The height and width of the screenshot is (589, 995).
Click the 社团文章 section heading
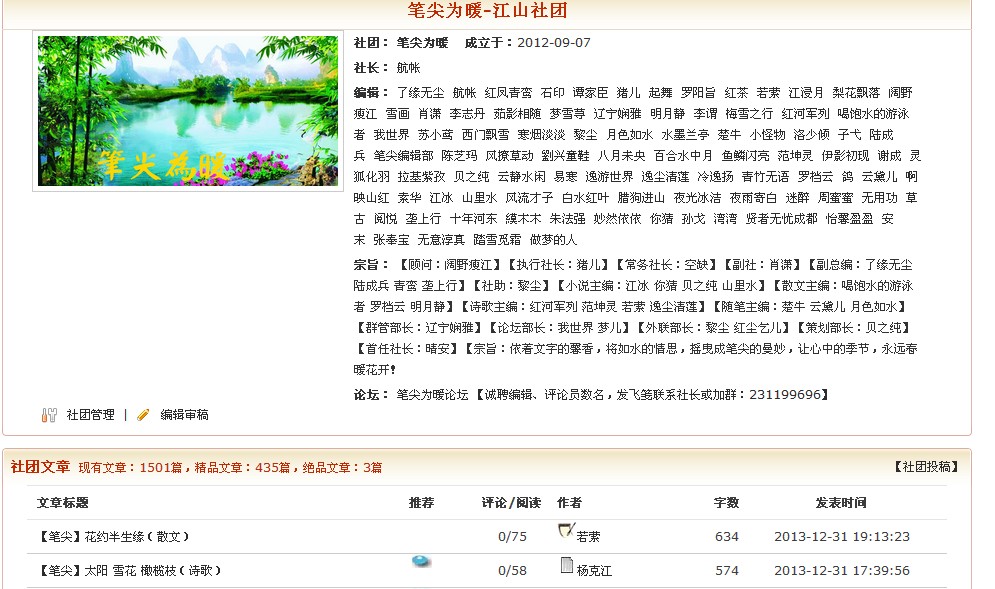point(40,467)
